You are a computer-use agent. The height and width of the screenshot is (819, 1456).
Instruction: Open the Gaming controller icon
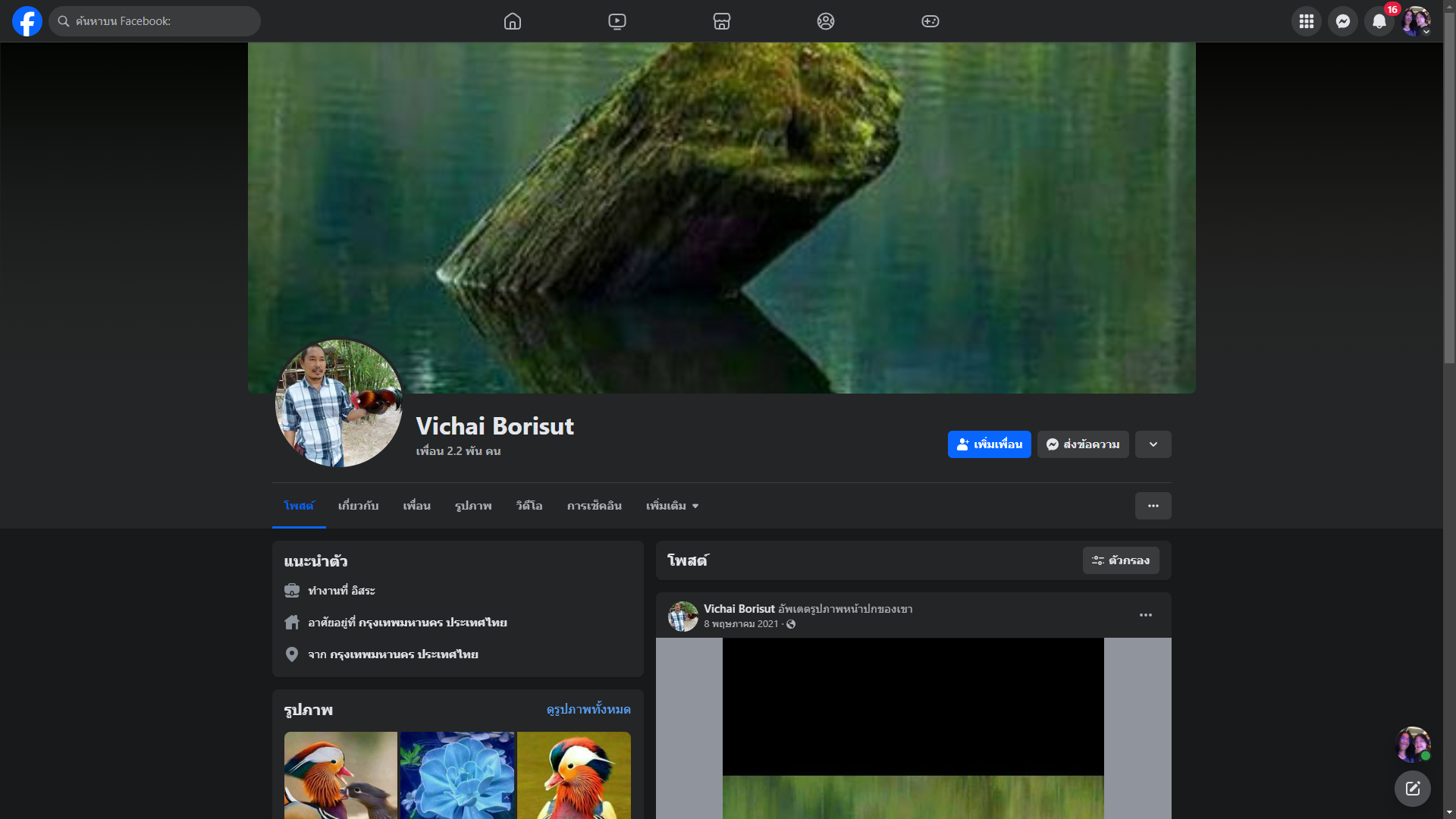[x=930, y=21]
